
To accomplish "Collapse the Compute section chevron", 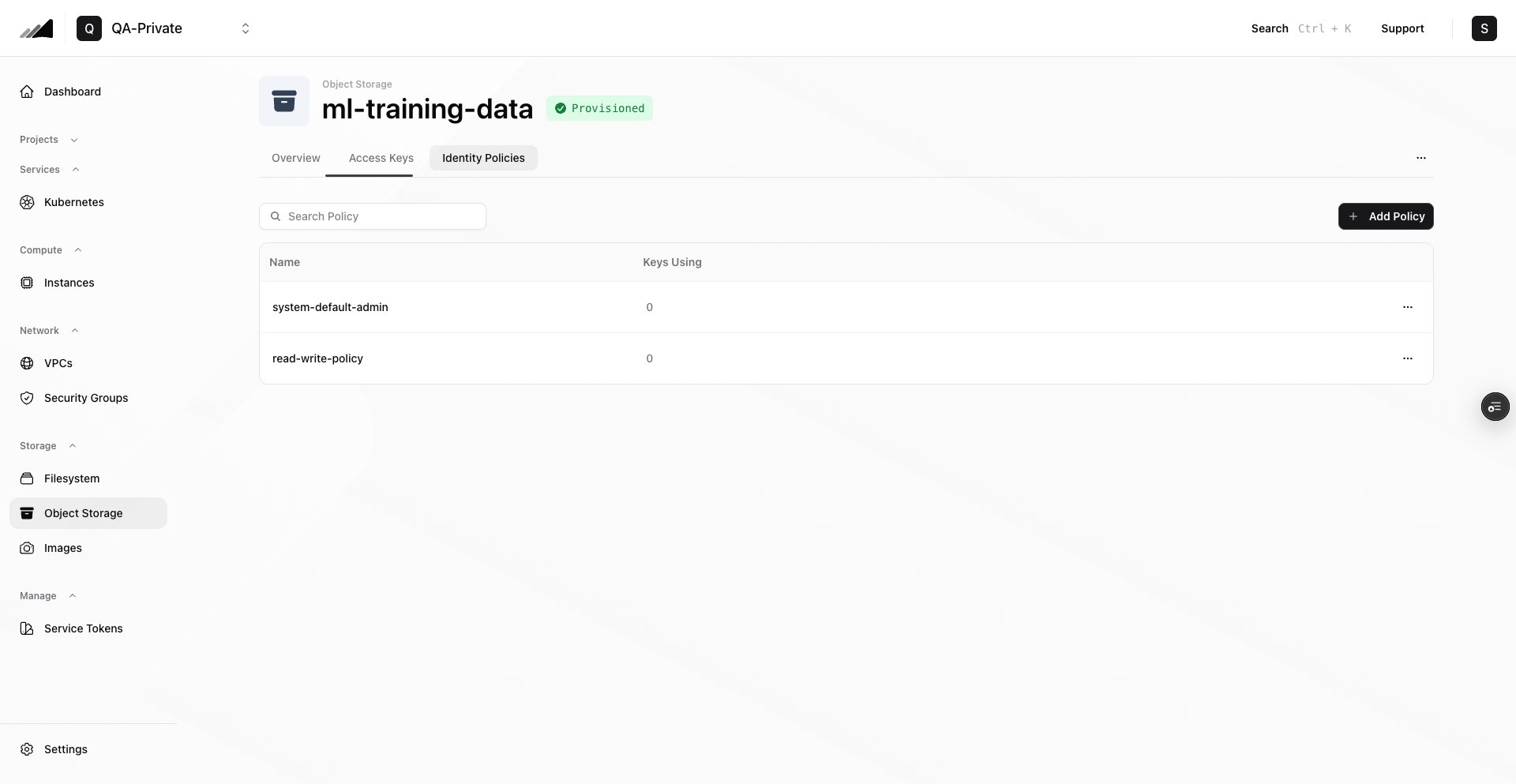I will click(x=77, y=250).
